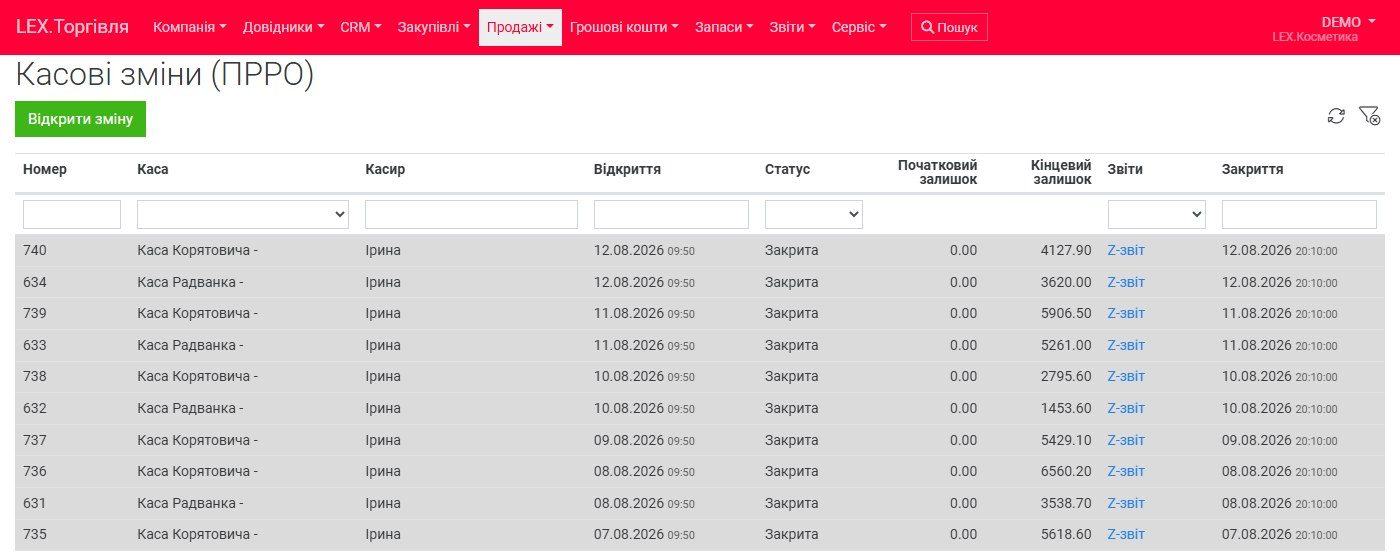Screen dimensions: 1400x560
Task: Open the Закупівлі menu
Action: [x=434, y=27]
